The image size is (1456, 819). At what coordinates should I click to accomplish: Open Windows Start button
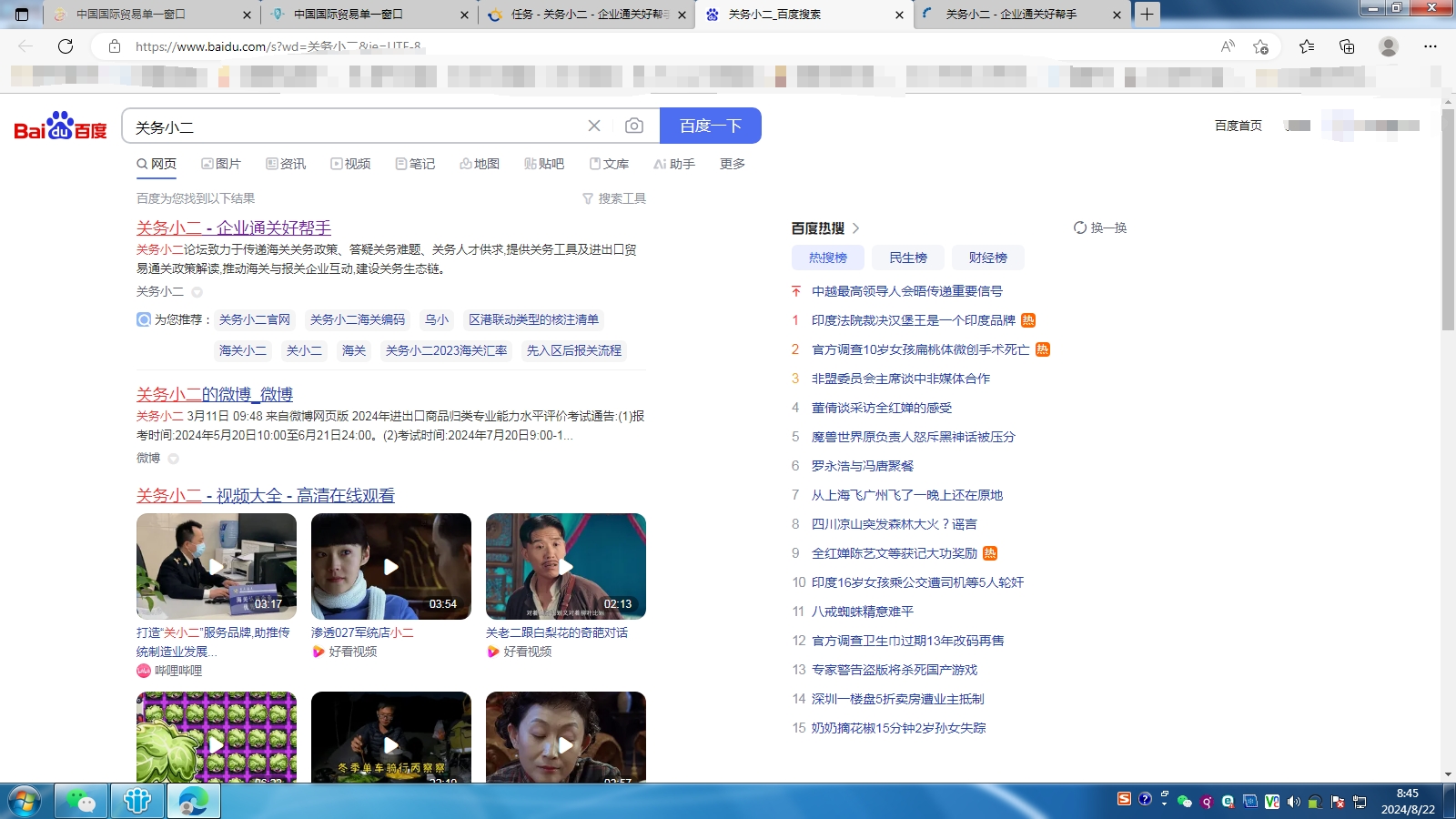point(25,802)
